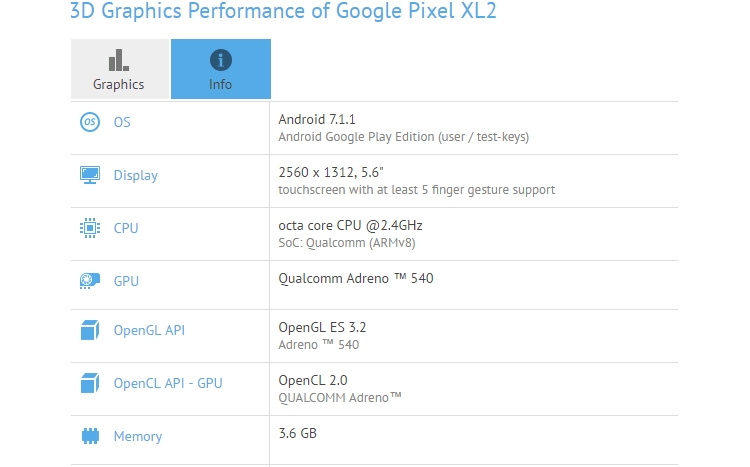Click the OpenCL API - GPU label

pyautogui.click(x=168, y=383)
